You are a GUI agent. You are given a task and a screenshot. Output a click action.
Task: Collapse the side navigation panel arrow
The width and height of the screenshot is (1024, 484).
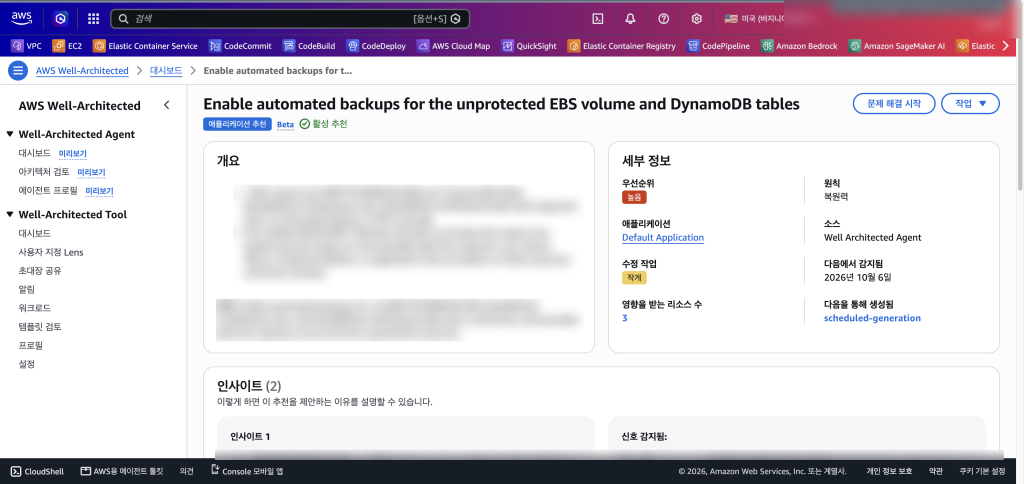(167, 105)
